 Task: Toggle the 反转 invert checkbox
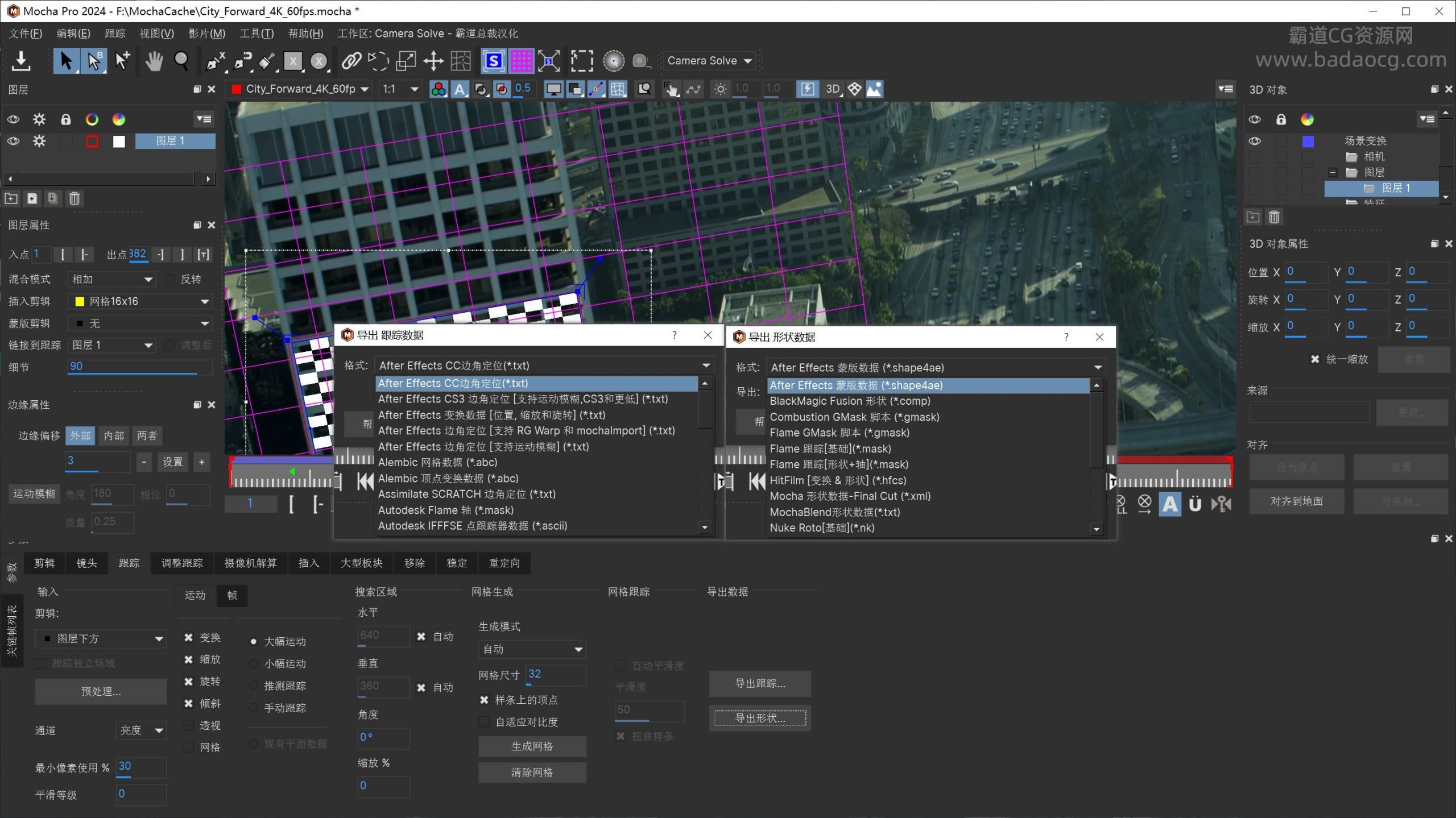coord(169,279)
